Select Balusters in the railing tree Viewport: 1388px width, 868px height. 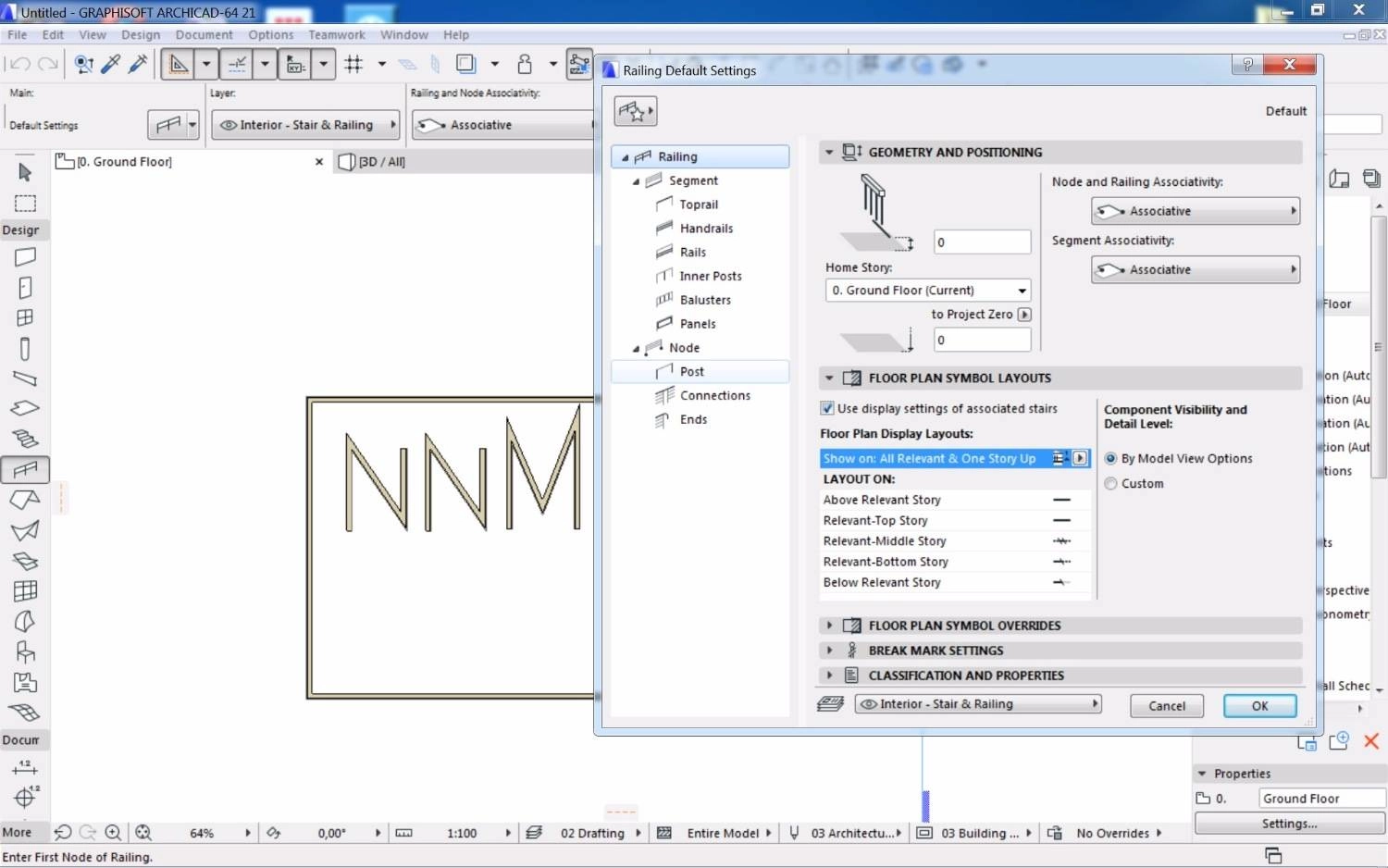click(705, 300)
